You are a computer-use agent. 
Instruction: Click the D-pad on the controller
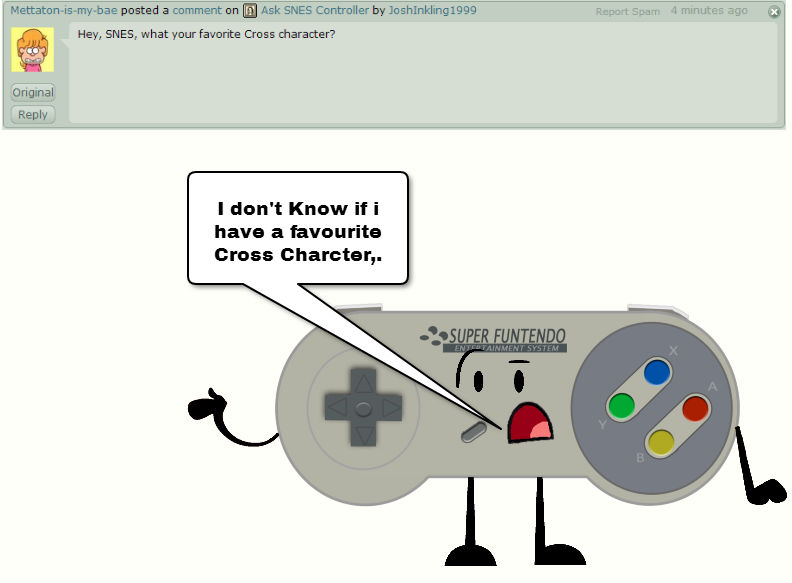(x=363, y=407)
